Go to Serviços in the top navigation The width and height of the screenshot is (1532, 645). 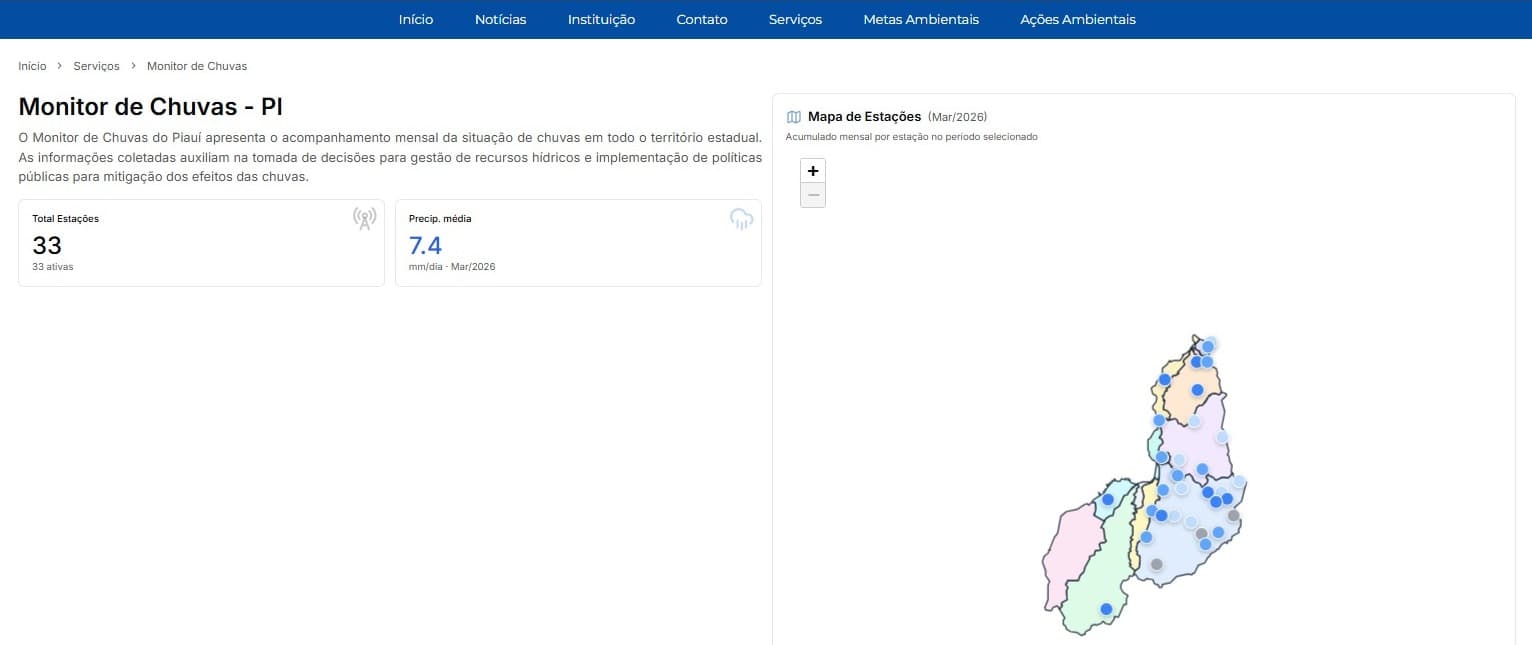(x=794, y=19)
